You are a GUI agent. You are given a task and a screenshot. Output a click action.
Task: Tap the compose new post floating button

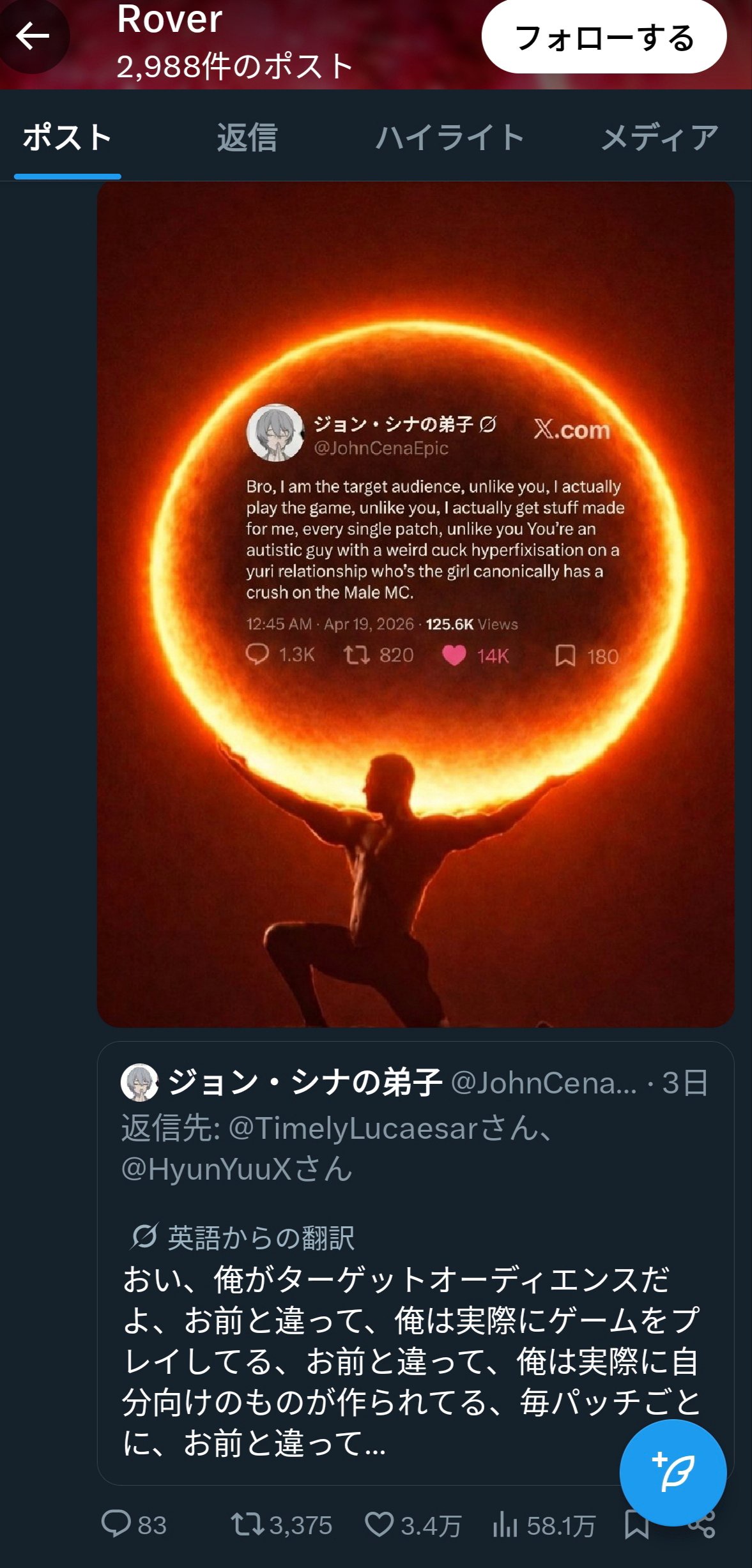pos(672,1472)
